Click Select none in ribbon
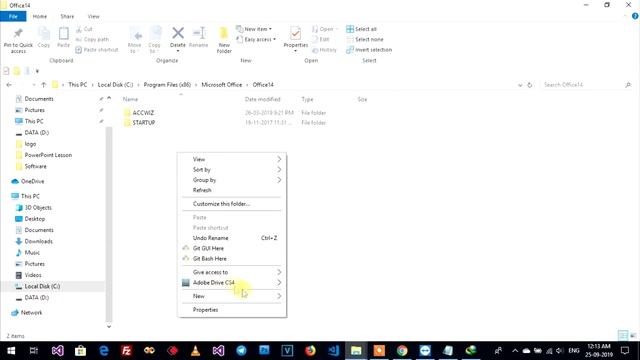The image size is (640, 360). coord(365,39)
